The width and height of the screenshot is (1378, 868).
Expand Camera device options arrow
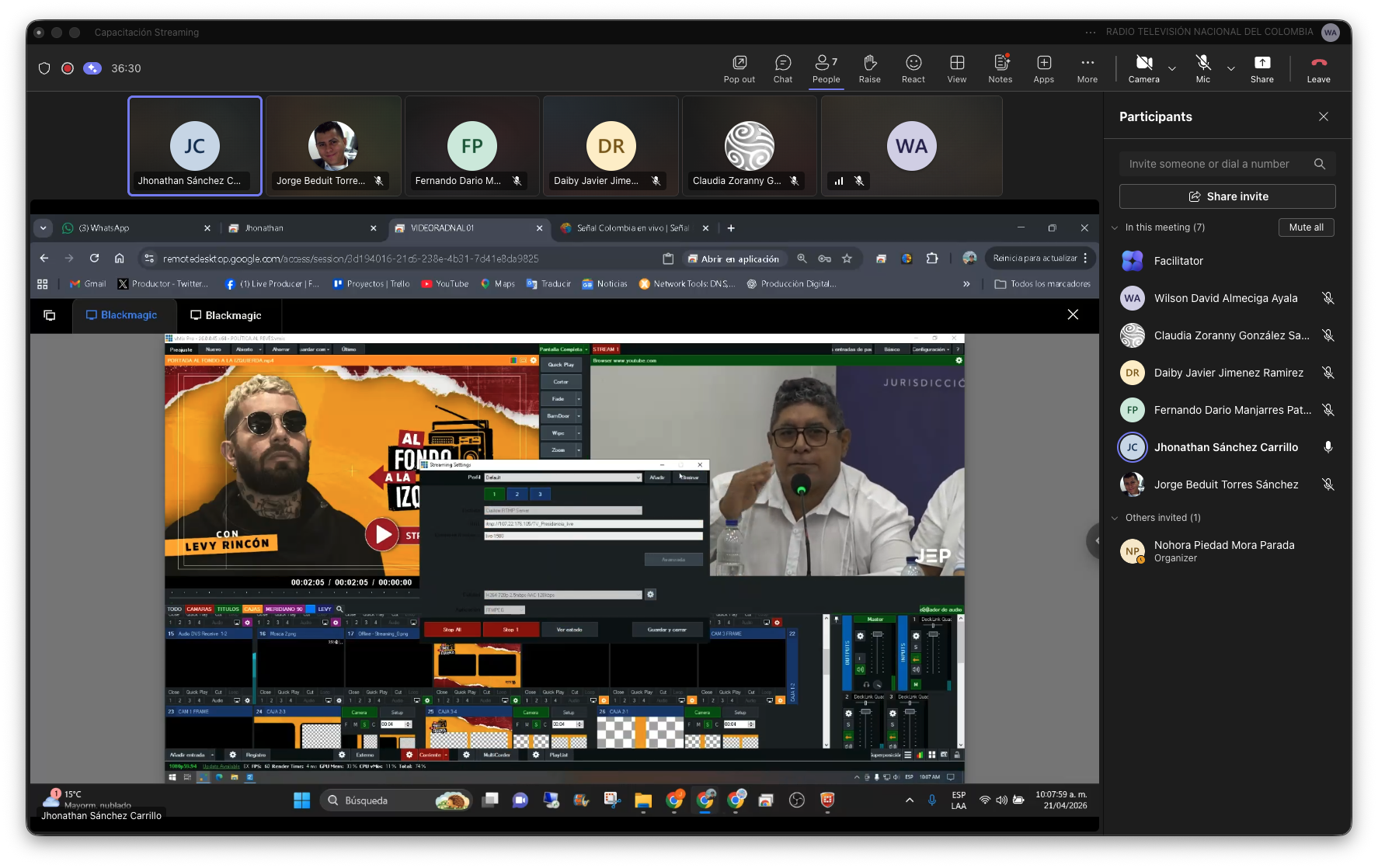1172,69
